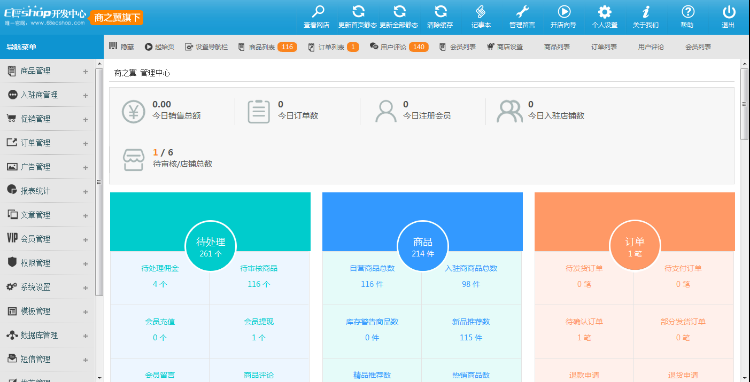Click the 隐藏 toolbar item
Viewport: 750px width, 382px height.
[121, 47]
